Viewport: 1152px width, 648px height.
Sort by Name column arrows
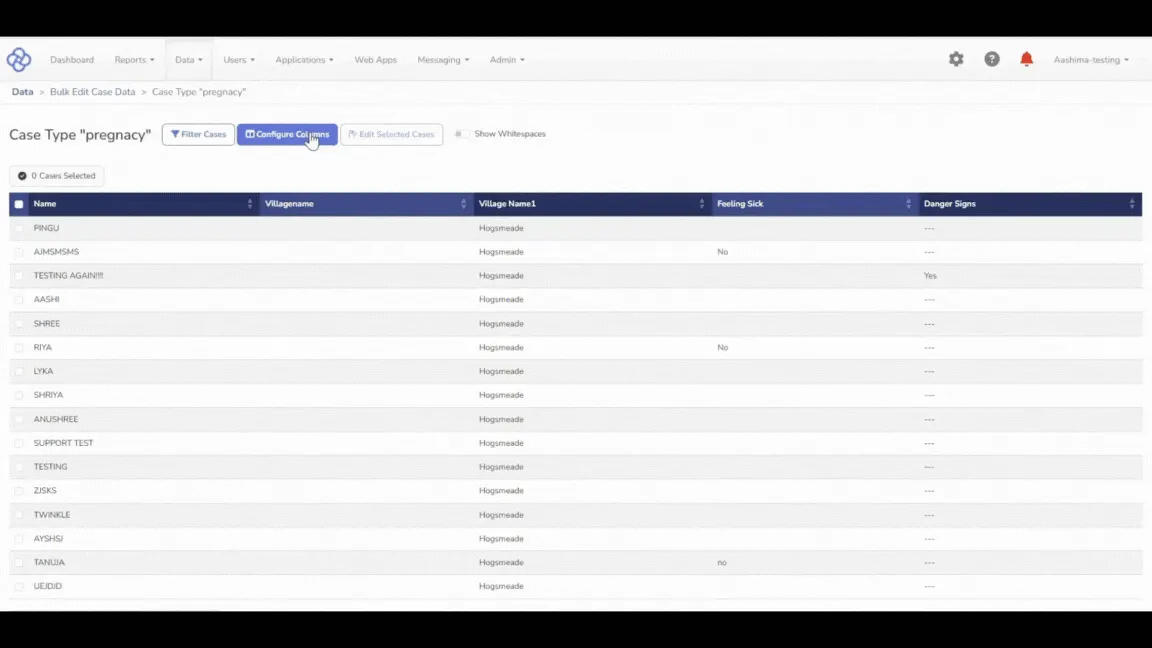(250, 204)
